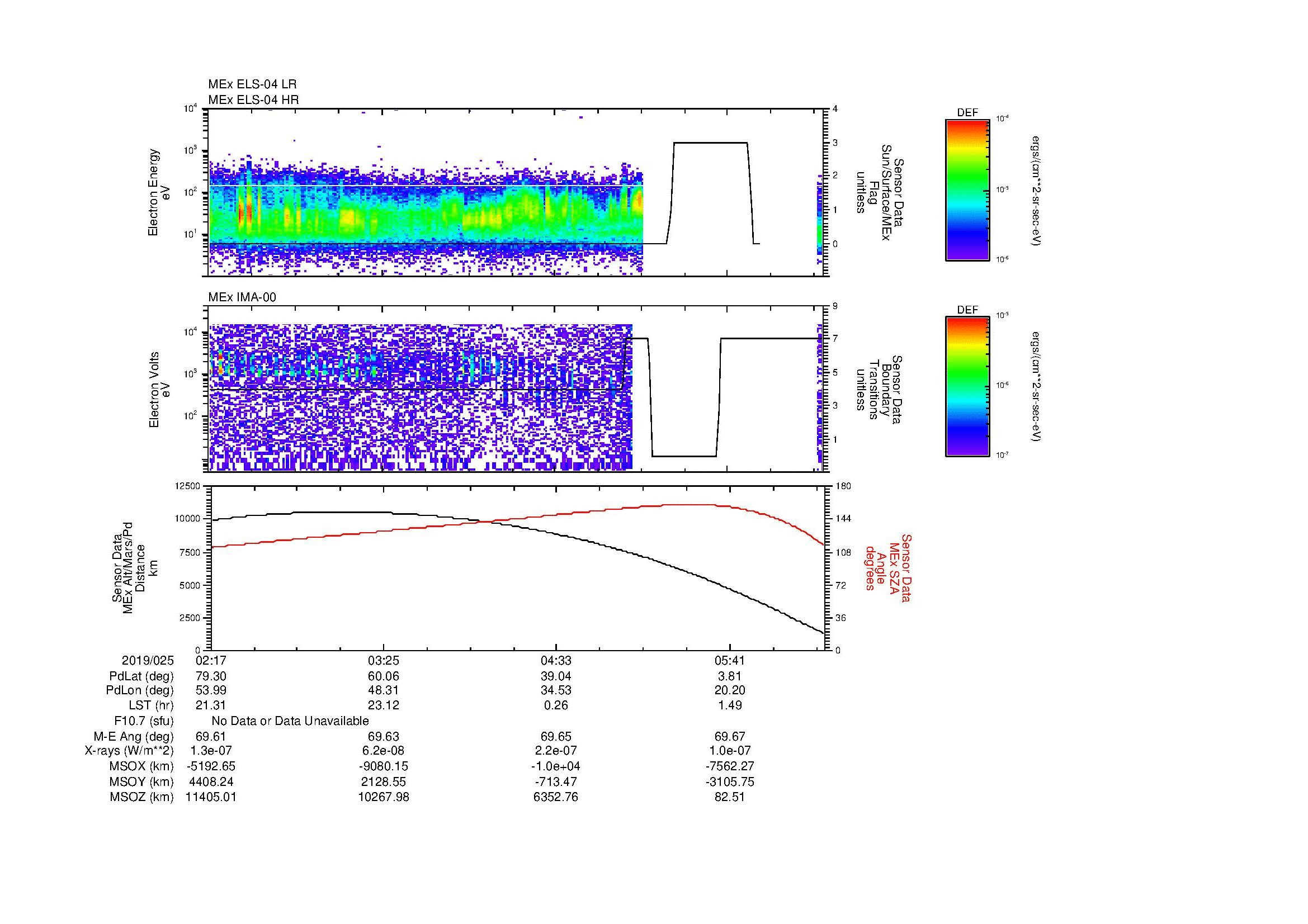Click the MSOX value -9080.15
1308x924 pixels.
(384, 766)
